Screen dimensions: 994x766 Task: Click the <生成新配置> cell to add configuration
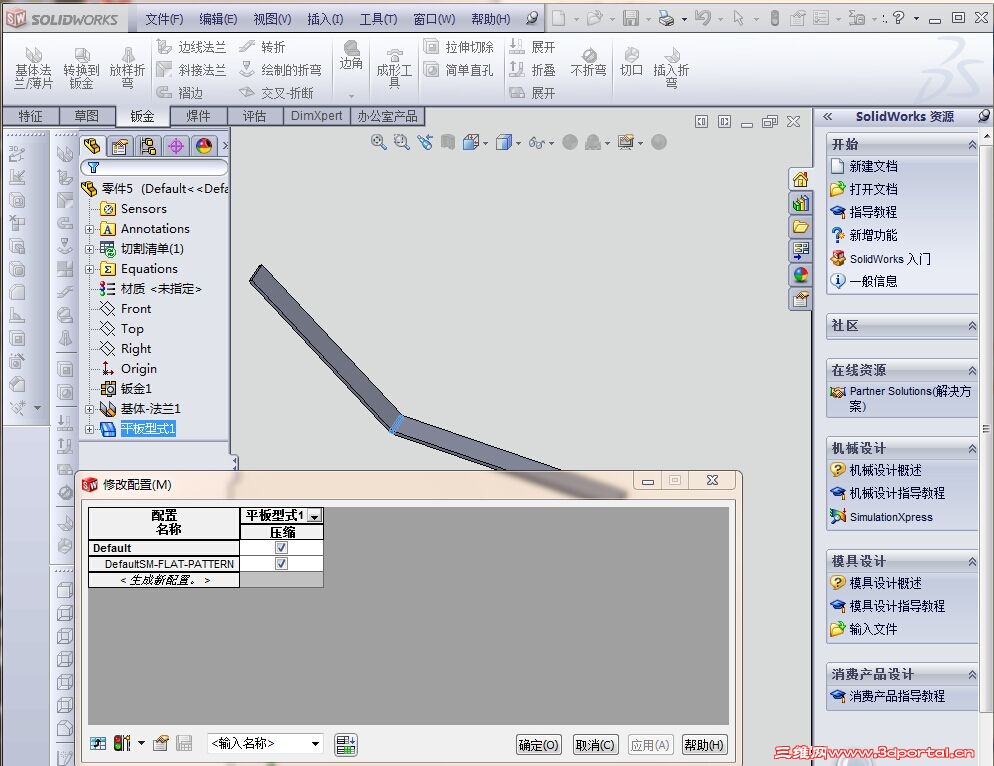click(x=164, y=580)
